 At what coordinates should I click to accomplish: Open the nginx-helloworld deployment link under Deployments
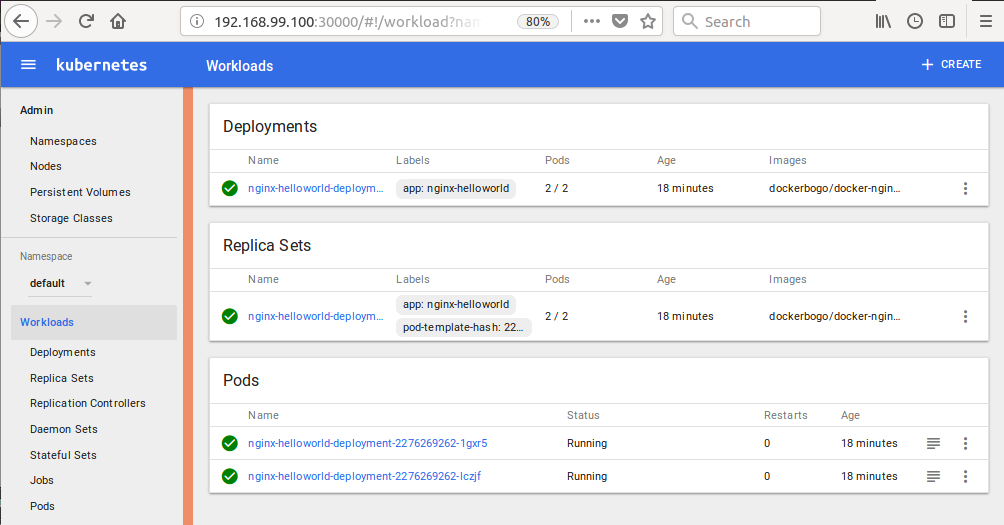click(316, 188)
